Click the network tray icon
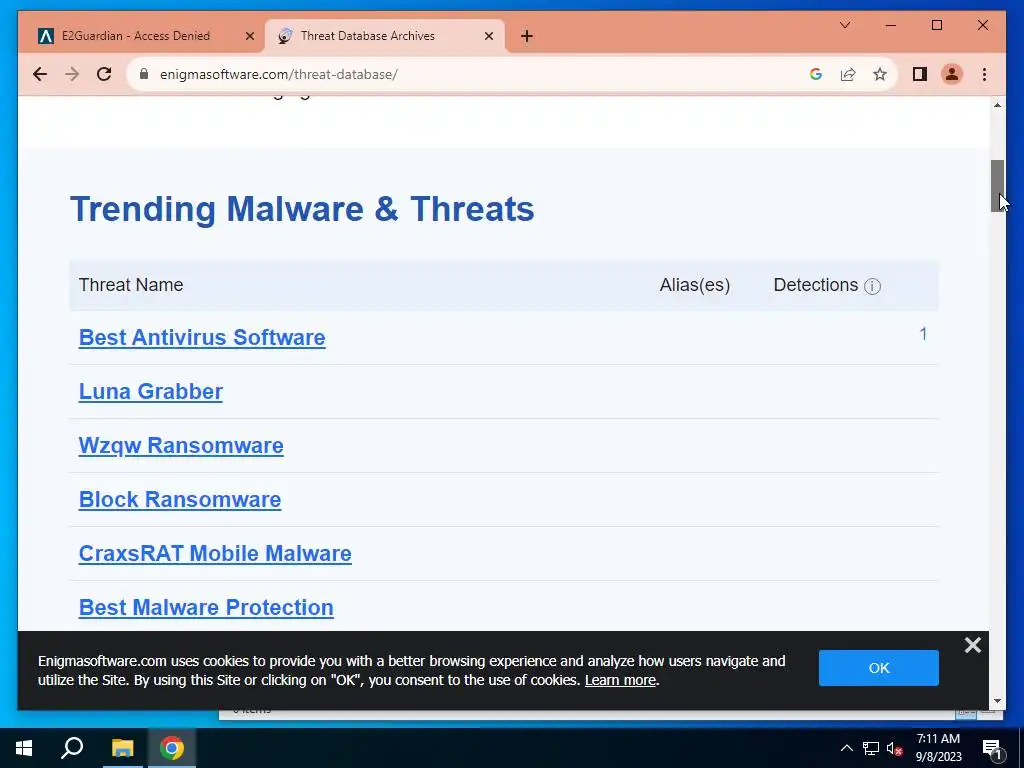 871,748
